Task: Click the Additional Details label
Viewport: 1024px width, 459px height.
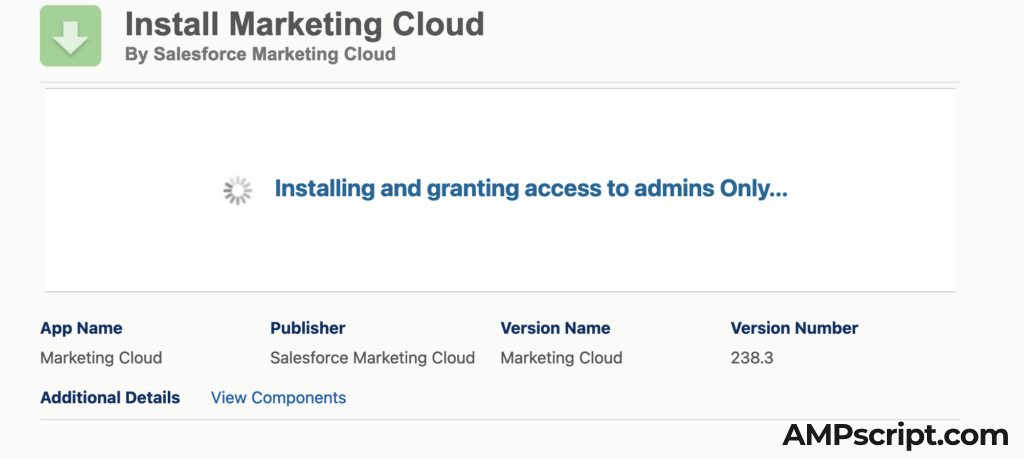Action: pyautogui.click(x=110, y=398)
